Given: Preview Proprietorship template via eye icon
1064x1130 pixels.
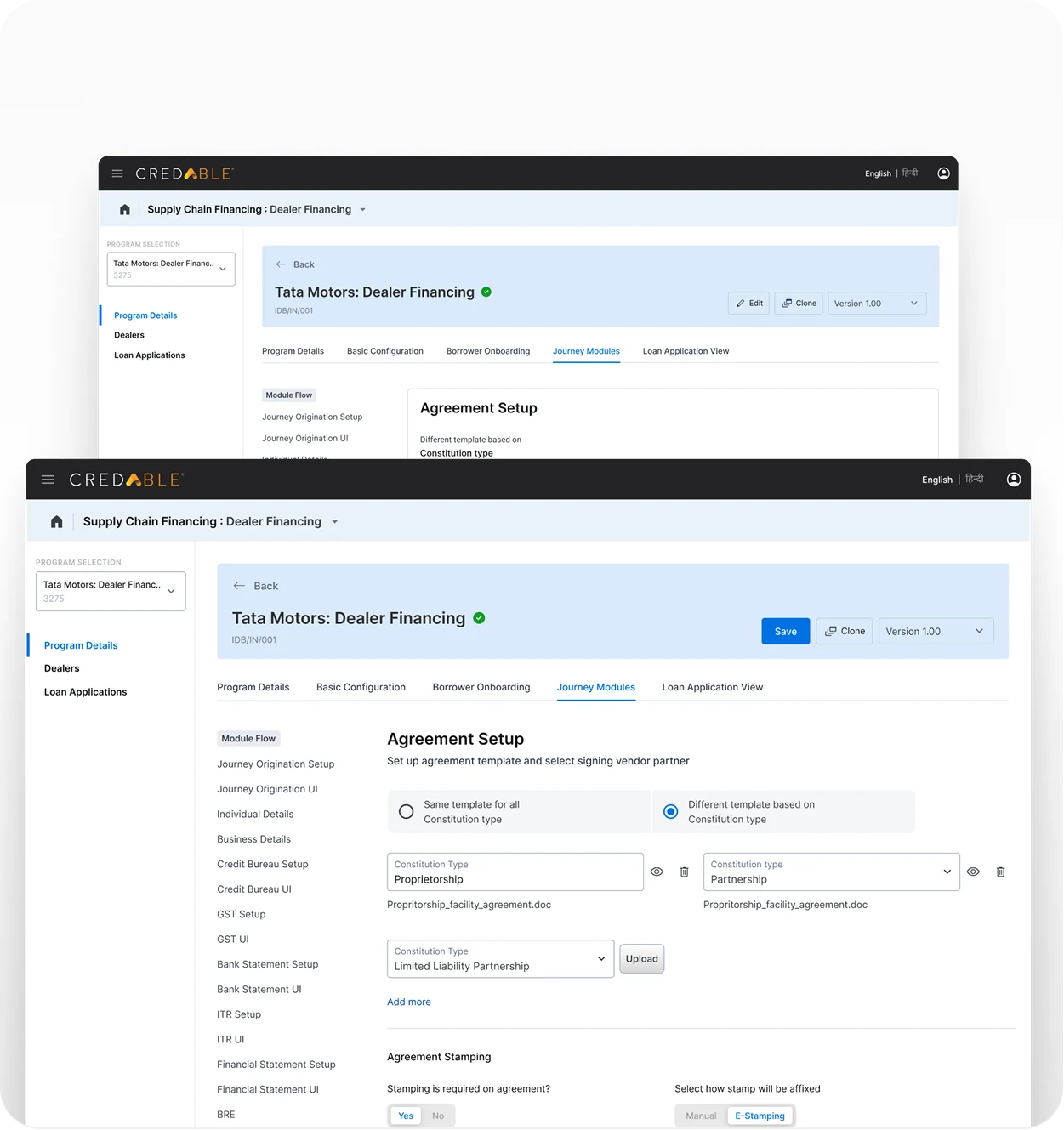Looking at the screenshot, I should 657,872.
